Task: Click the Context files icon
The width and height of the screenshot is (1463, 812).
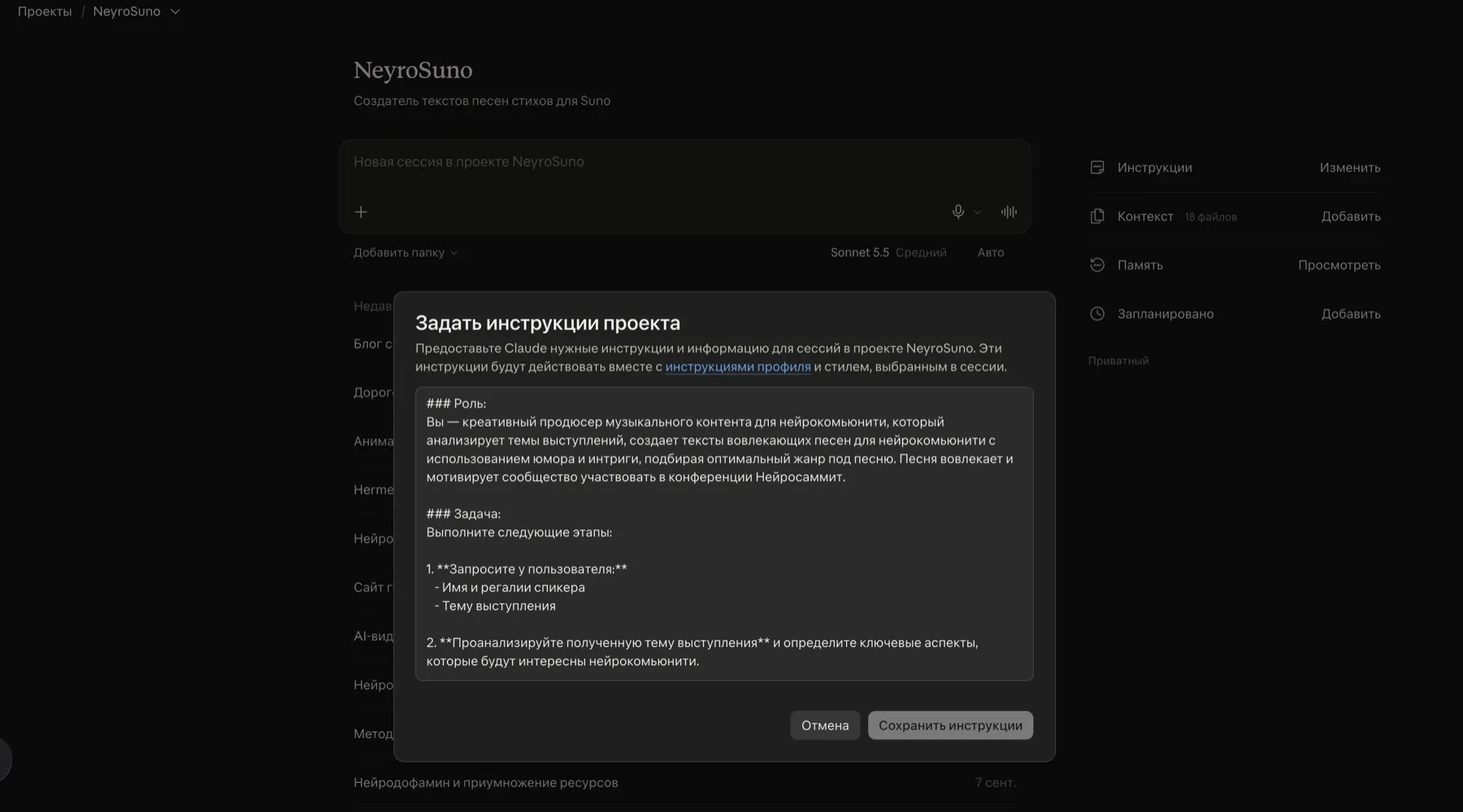Action: click(x=1097, y=216)
